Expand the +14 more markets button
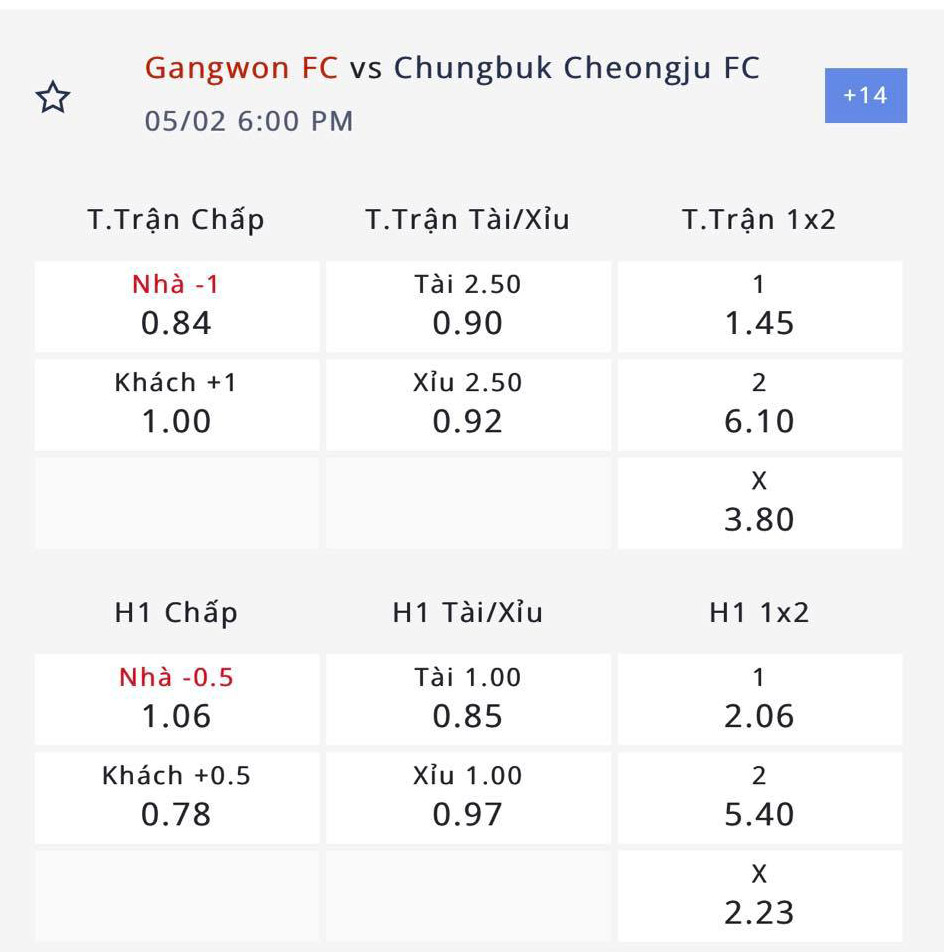 [x=865, y=95]
